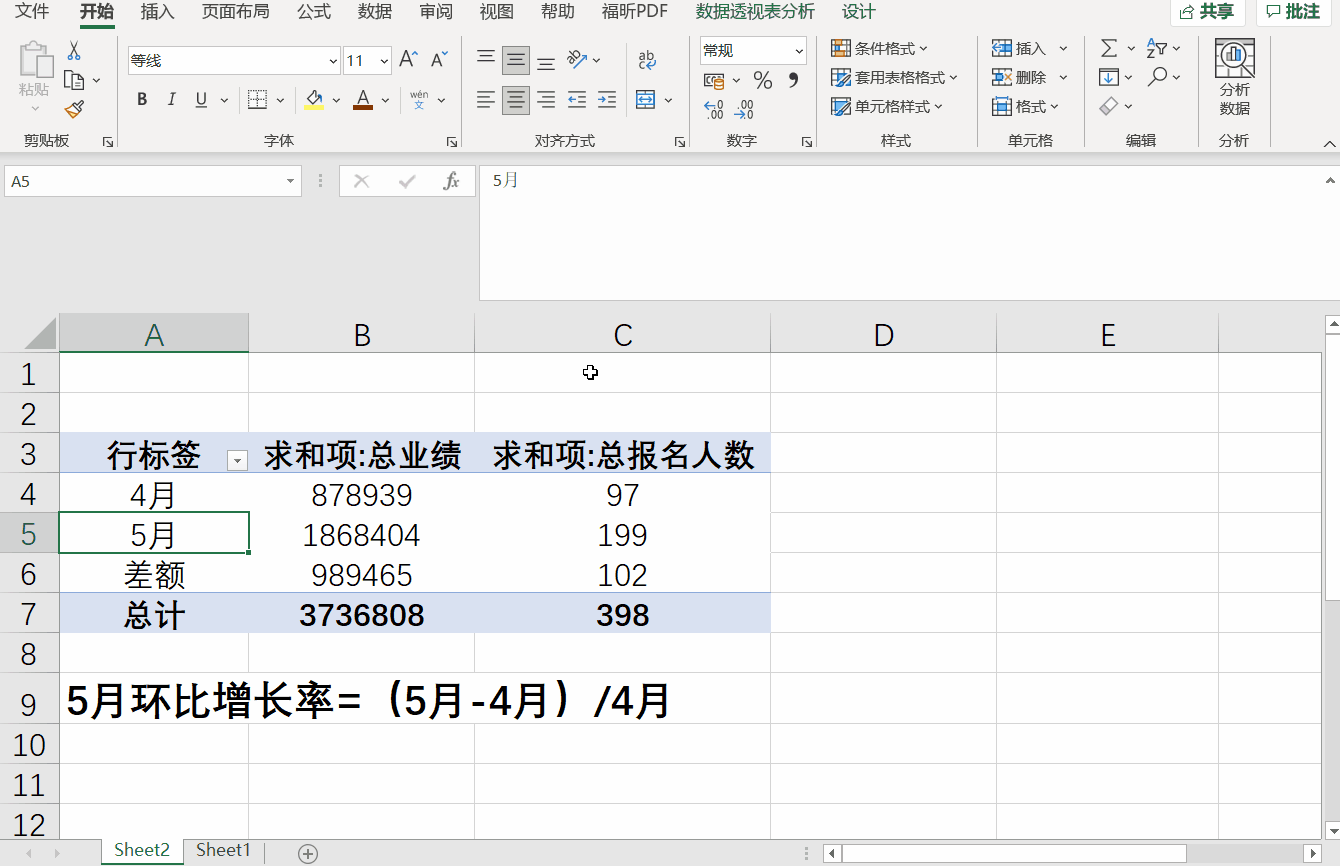Click the 批注 comments button
The width and height of the screenshot is (1340, 866).
point(1294,12)
